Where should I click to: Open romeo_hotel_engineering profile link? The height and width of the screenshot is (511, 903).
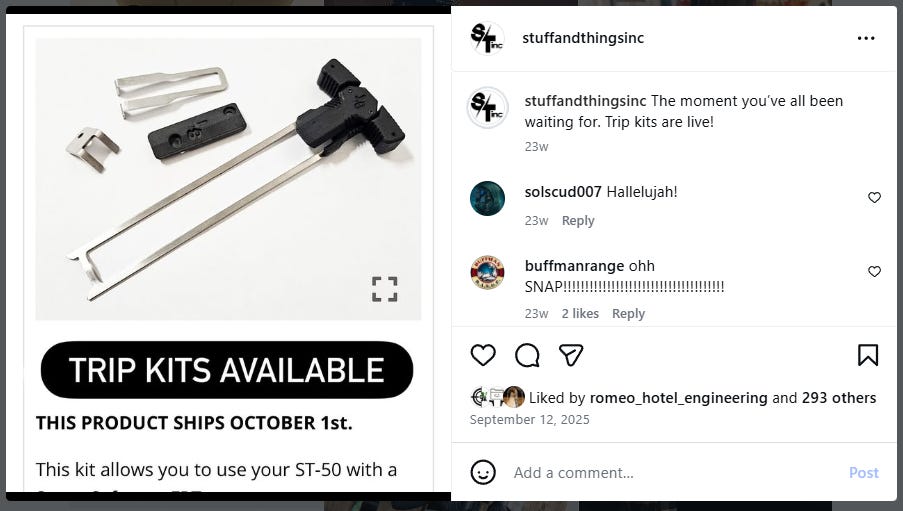678,398
